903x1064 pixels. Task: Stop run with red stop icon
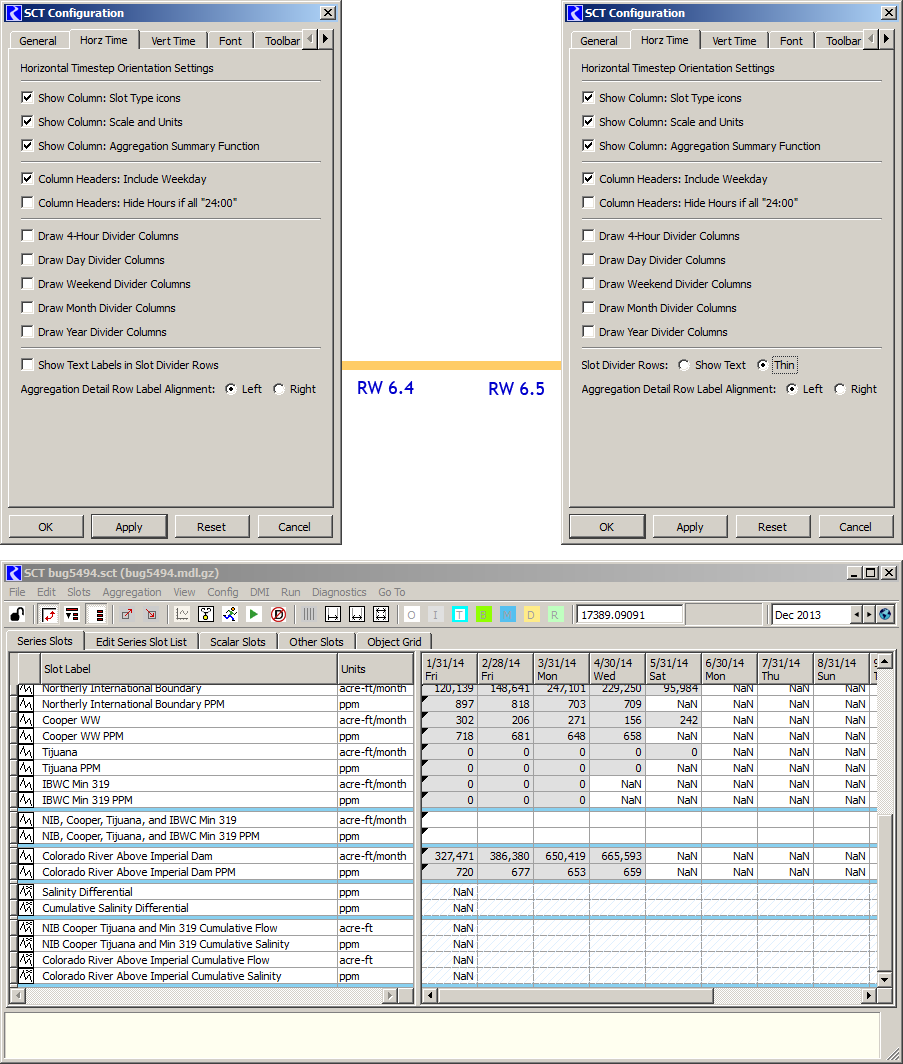pyautogui.click(x=278, y=615)
